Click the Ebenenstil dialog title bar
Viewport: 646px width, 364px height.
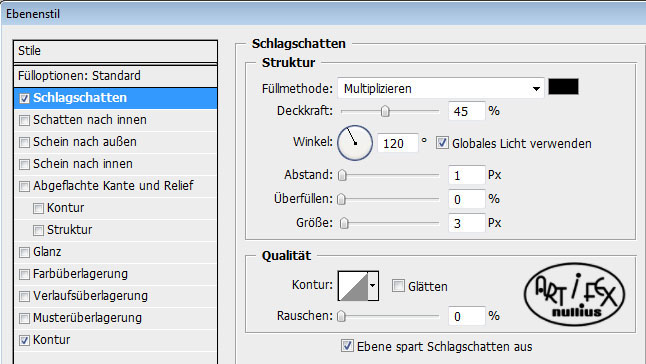click(x=323, y=14)
